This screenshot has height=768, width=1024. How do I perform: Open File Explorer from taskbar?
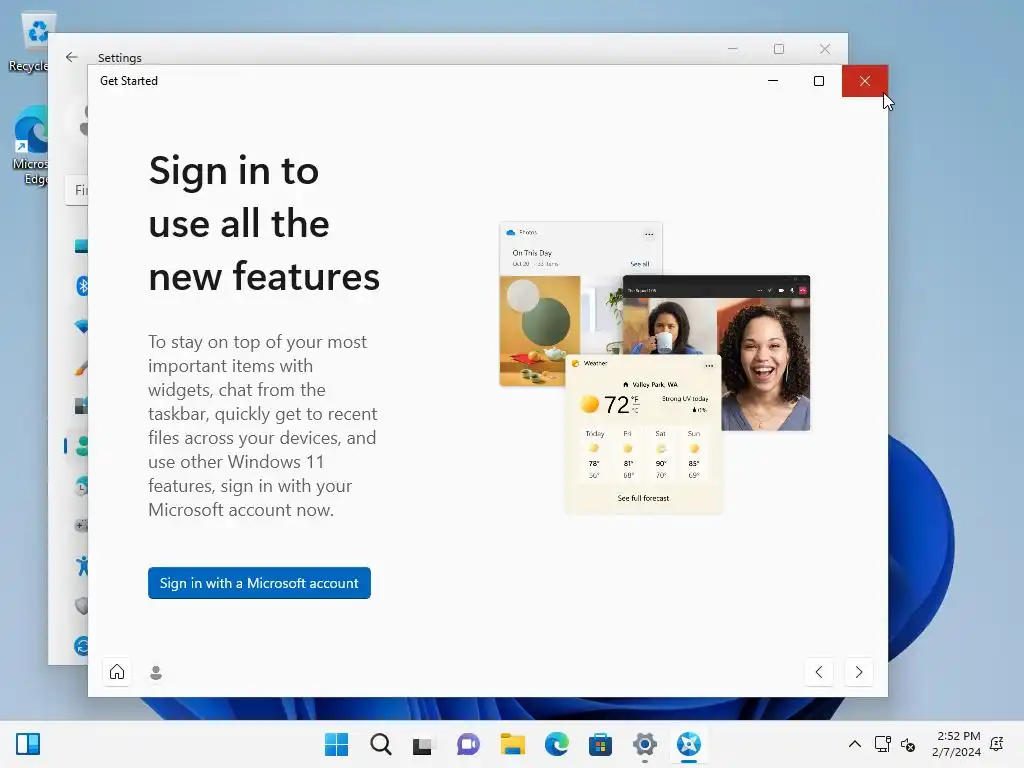[513, 744]
